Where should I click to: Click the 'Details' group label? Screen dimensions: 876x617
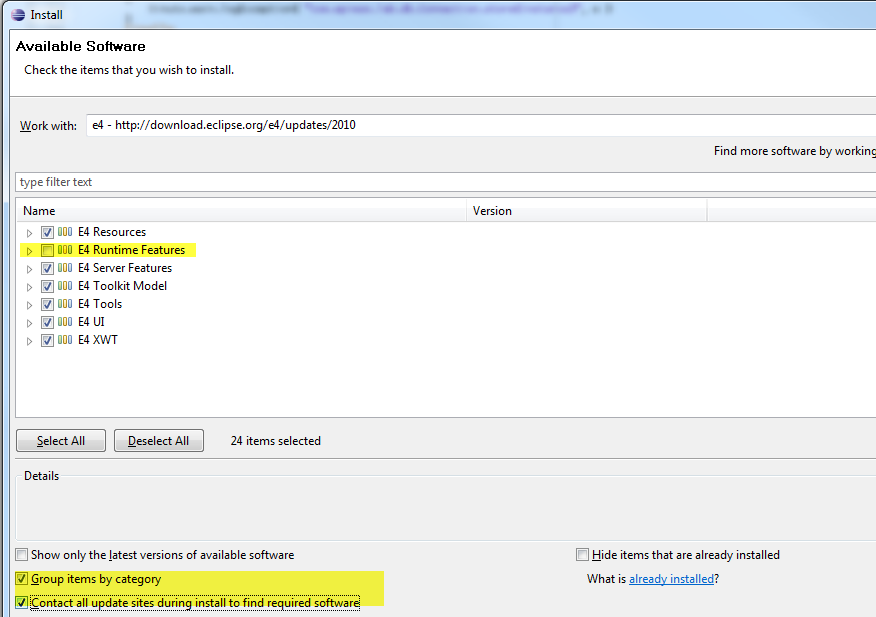click(41, 476)
